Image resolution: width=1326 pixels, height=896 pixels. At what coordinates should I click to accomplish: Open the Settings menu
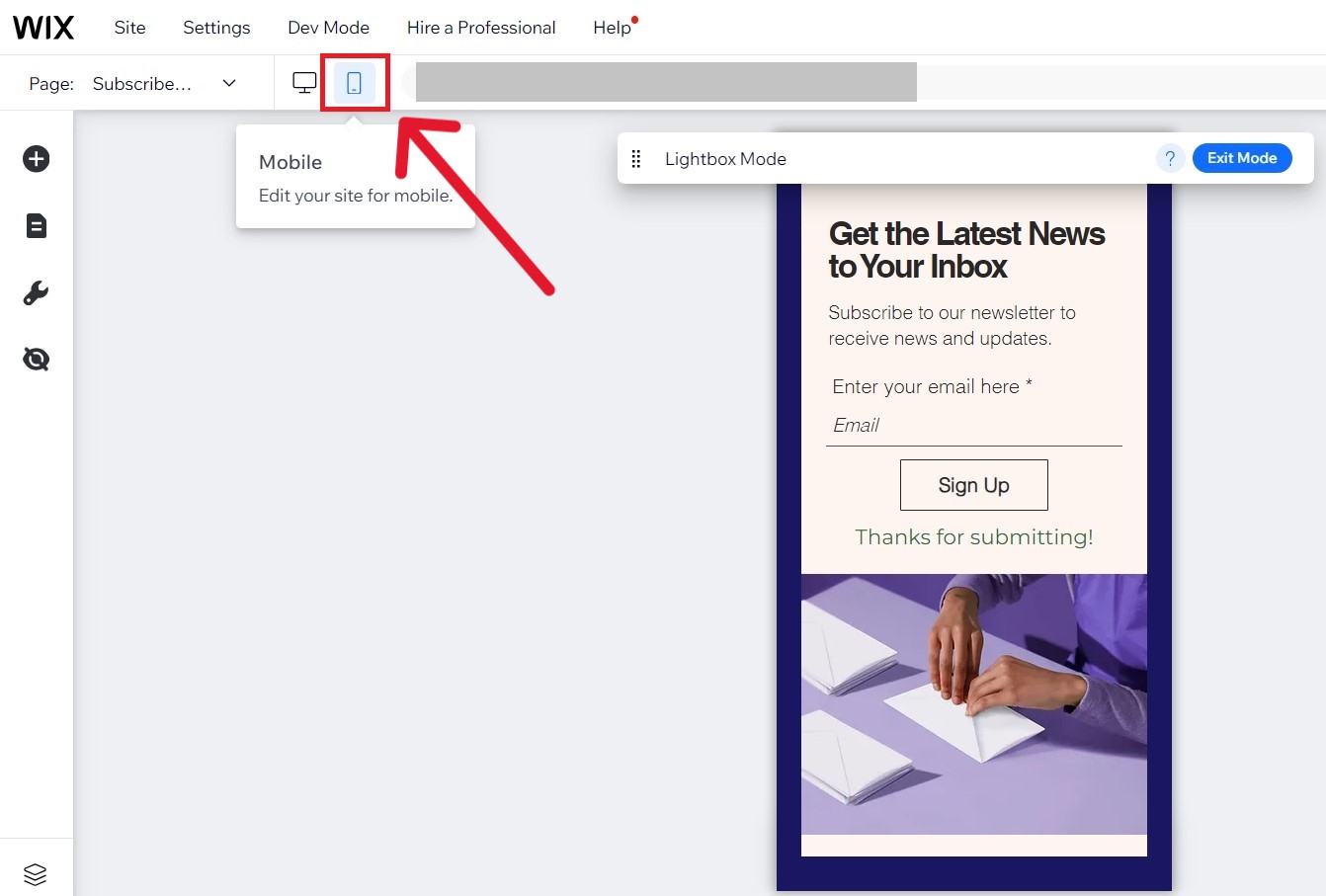[215, 28]
